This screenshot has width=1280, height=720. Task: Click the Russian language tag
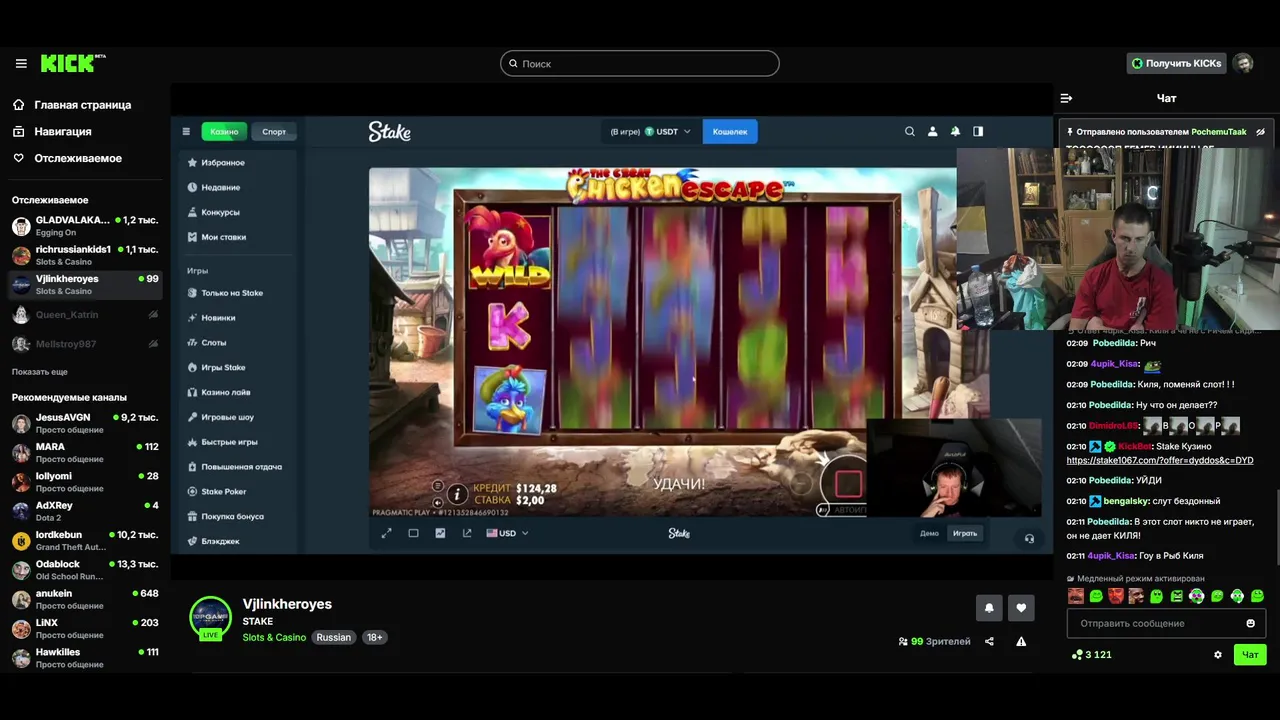(x=334, y=637)
